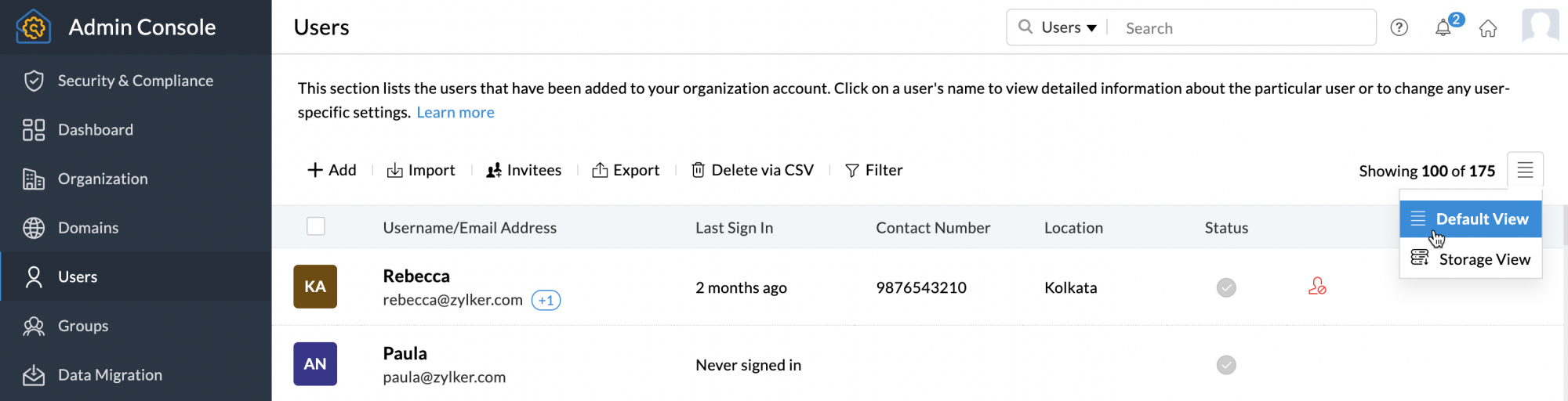Click Paula's AN avatar badge
Screen dimensions: 1568x401
tap(315, 364)
